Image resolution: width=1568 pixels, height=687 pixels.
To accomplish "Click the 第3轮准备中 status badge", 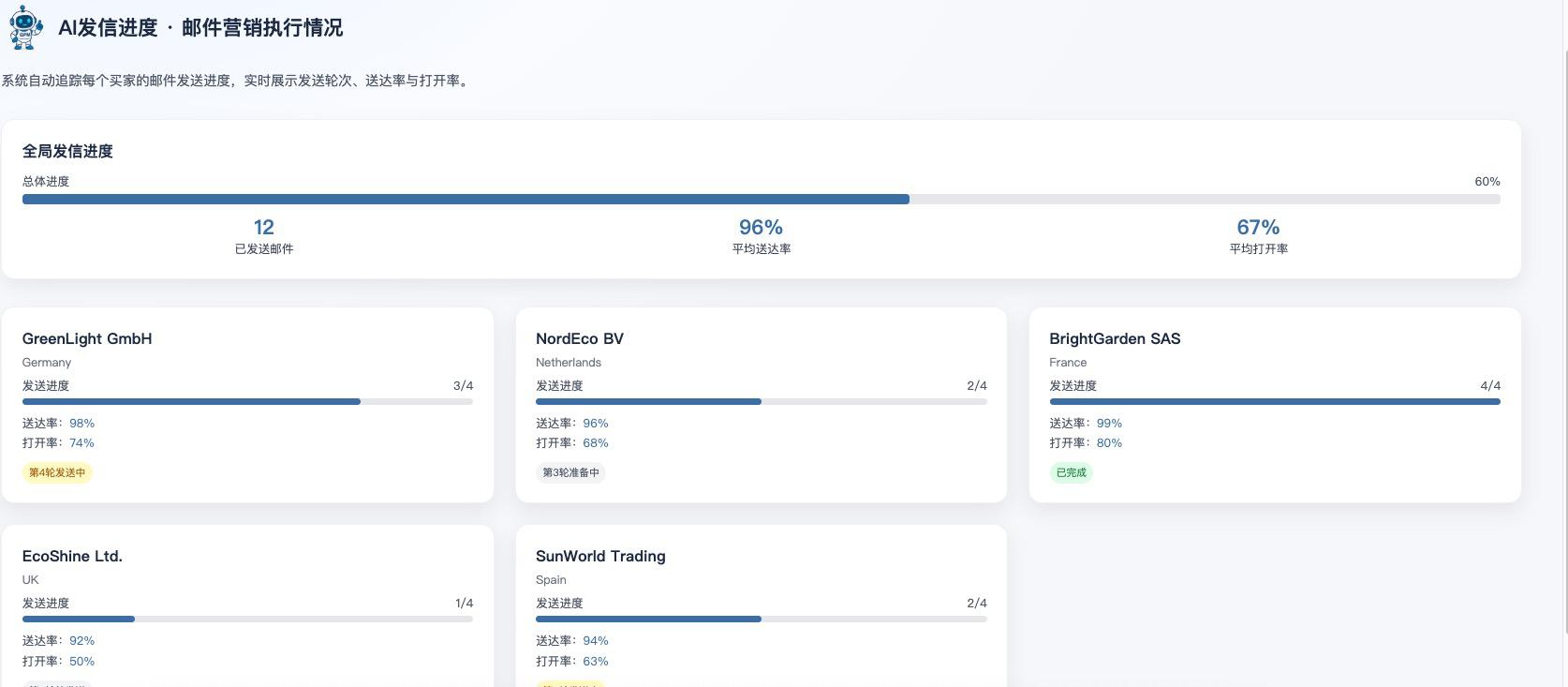I will (x=570, y=473).
